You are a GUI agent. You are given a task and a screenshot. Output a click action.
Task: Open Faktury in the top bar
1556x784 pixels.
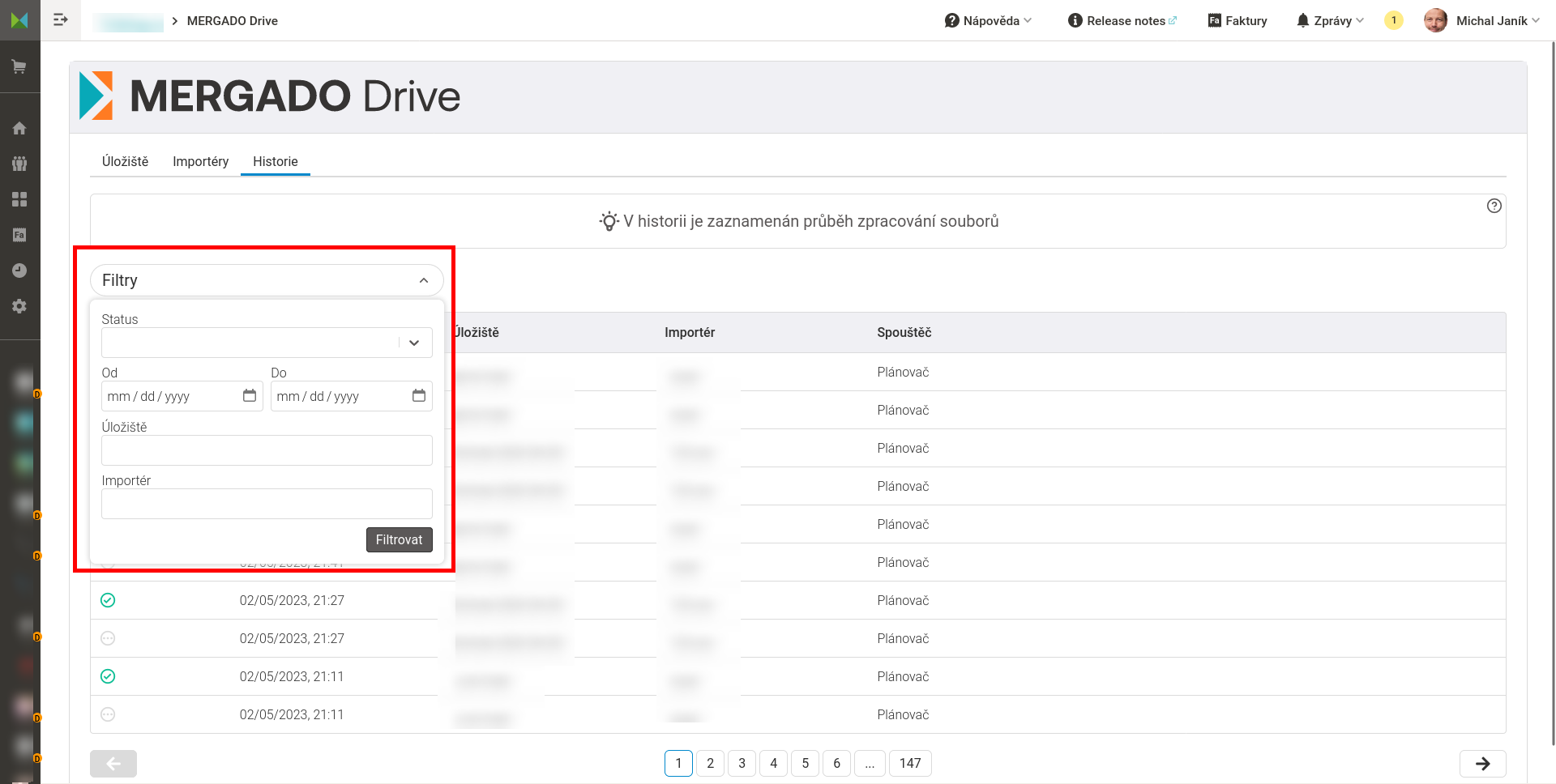pos(1238,20)
